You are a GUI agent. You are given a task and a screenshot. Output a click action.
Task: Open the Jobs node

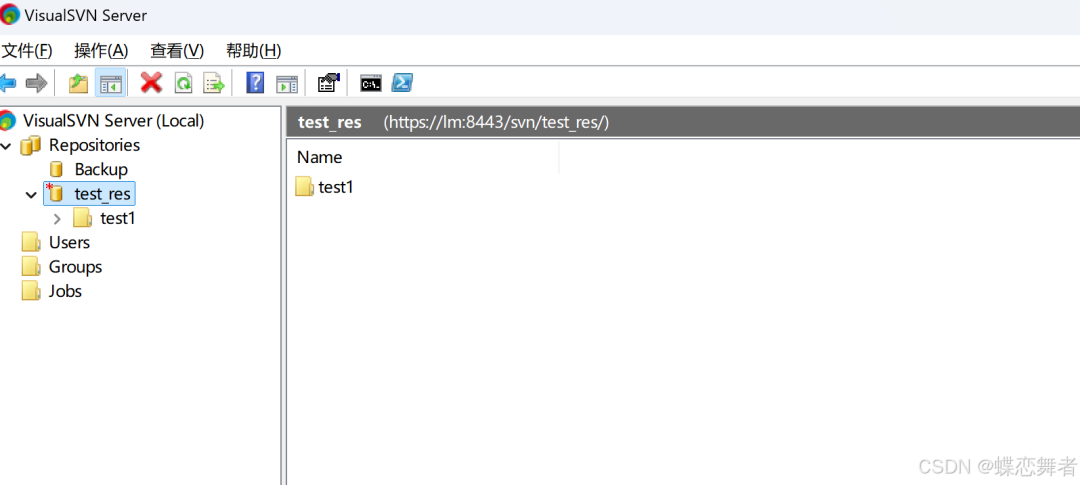pos(65,291)
